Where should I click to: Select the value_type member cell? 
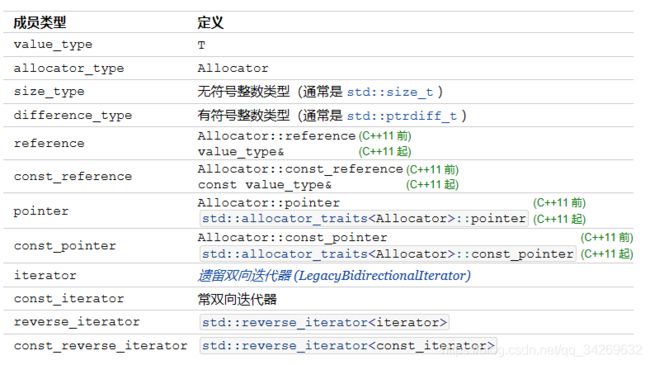(53, 44)
